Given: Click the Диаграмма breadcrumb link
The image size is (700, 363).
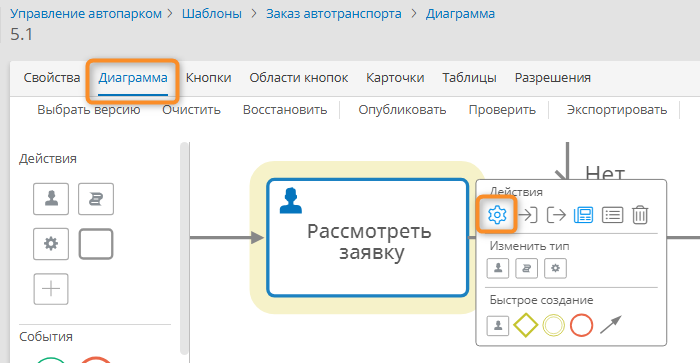Looking at the screenshot, I should click(x=460, y=14).
